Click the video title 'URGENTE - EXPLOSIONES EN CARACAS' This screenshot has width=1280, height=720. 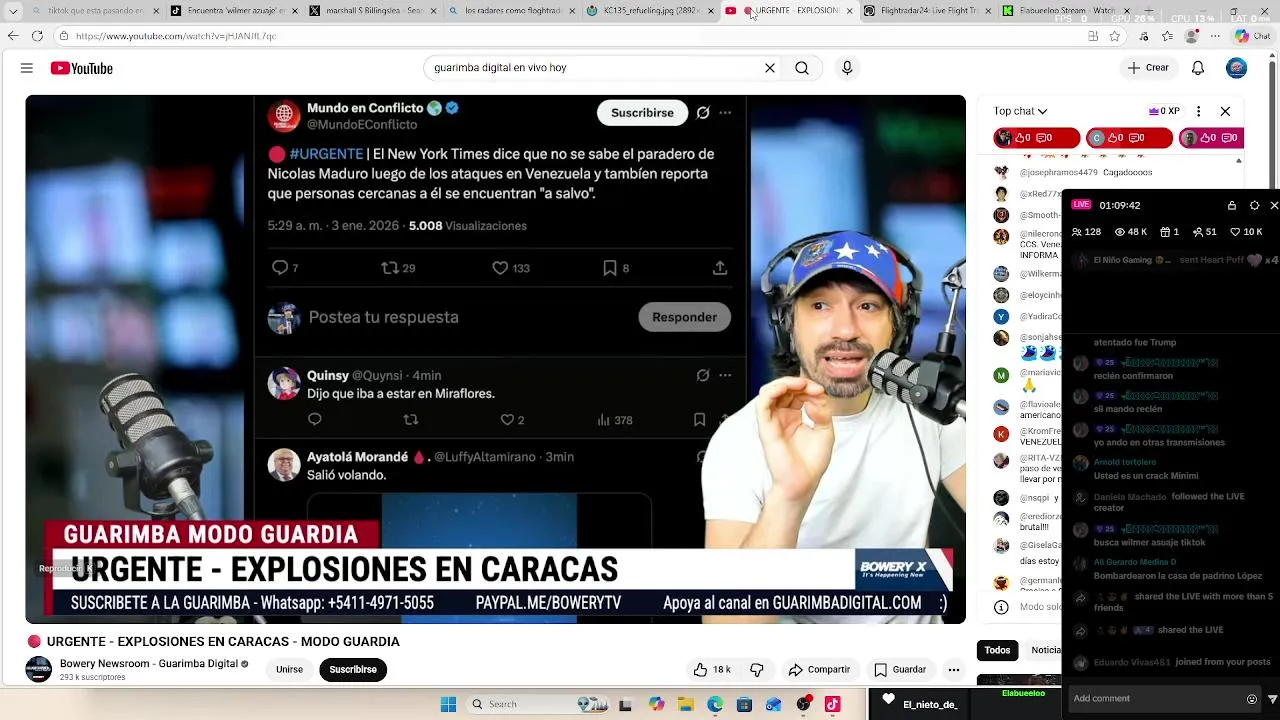point(223,642)
